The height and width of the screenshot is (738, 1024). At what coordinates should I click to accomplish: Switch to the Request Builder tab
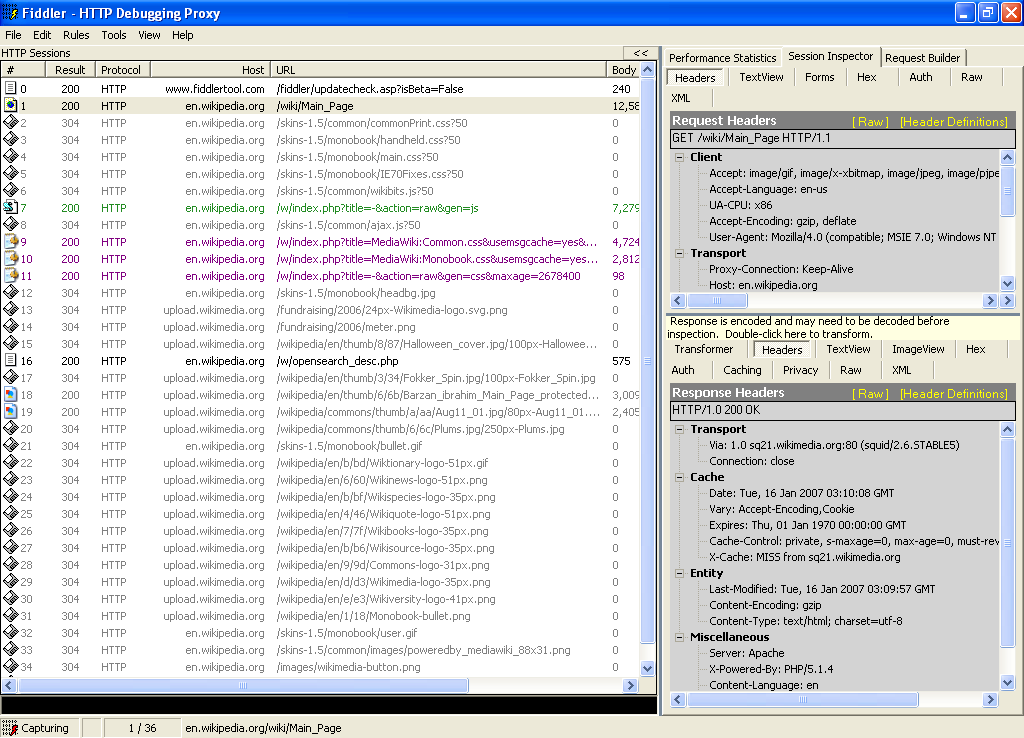(922, 58)
